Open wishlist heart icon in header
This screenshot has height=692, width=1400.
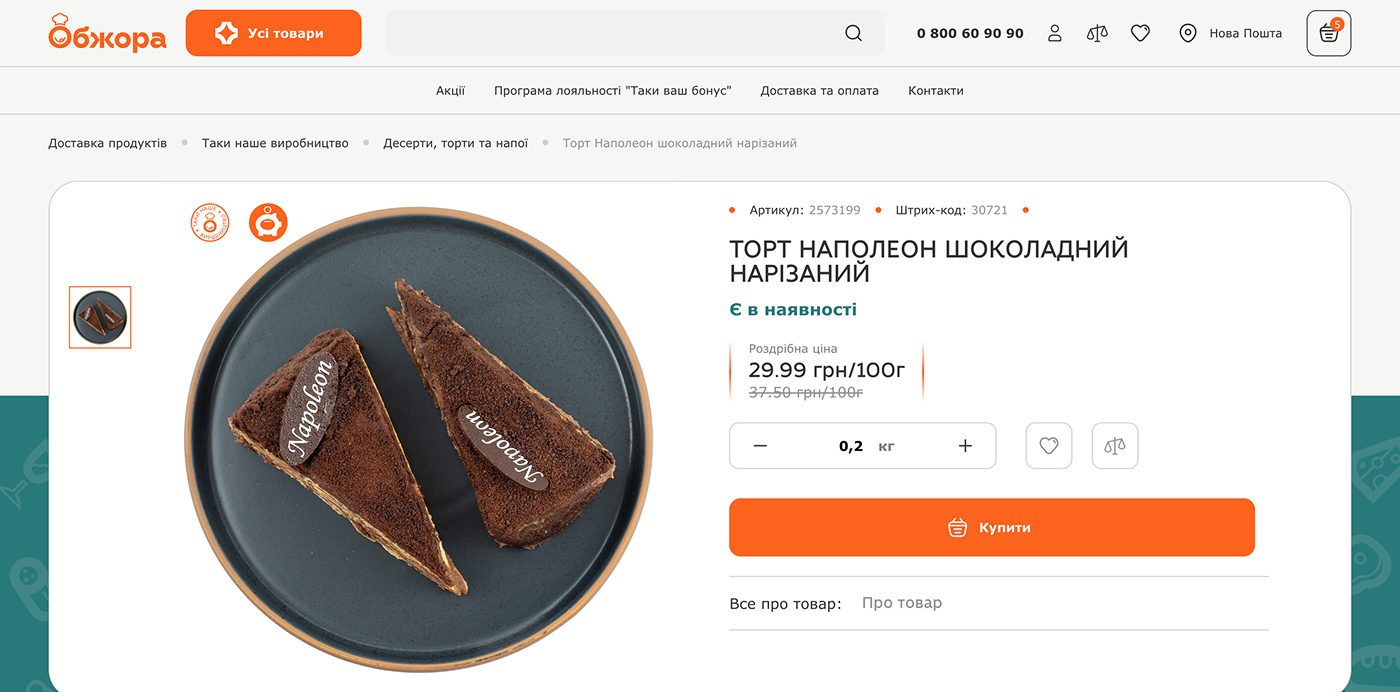click(1140, 33)
